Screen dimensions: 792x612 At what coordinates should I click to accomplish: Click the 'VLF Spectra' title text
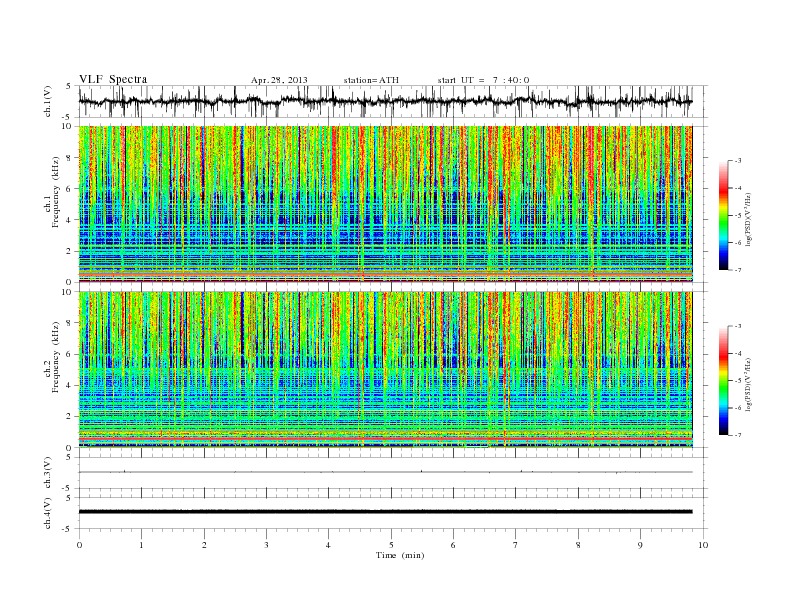pyautogui.click(x=113, y=79)
